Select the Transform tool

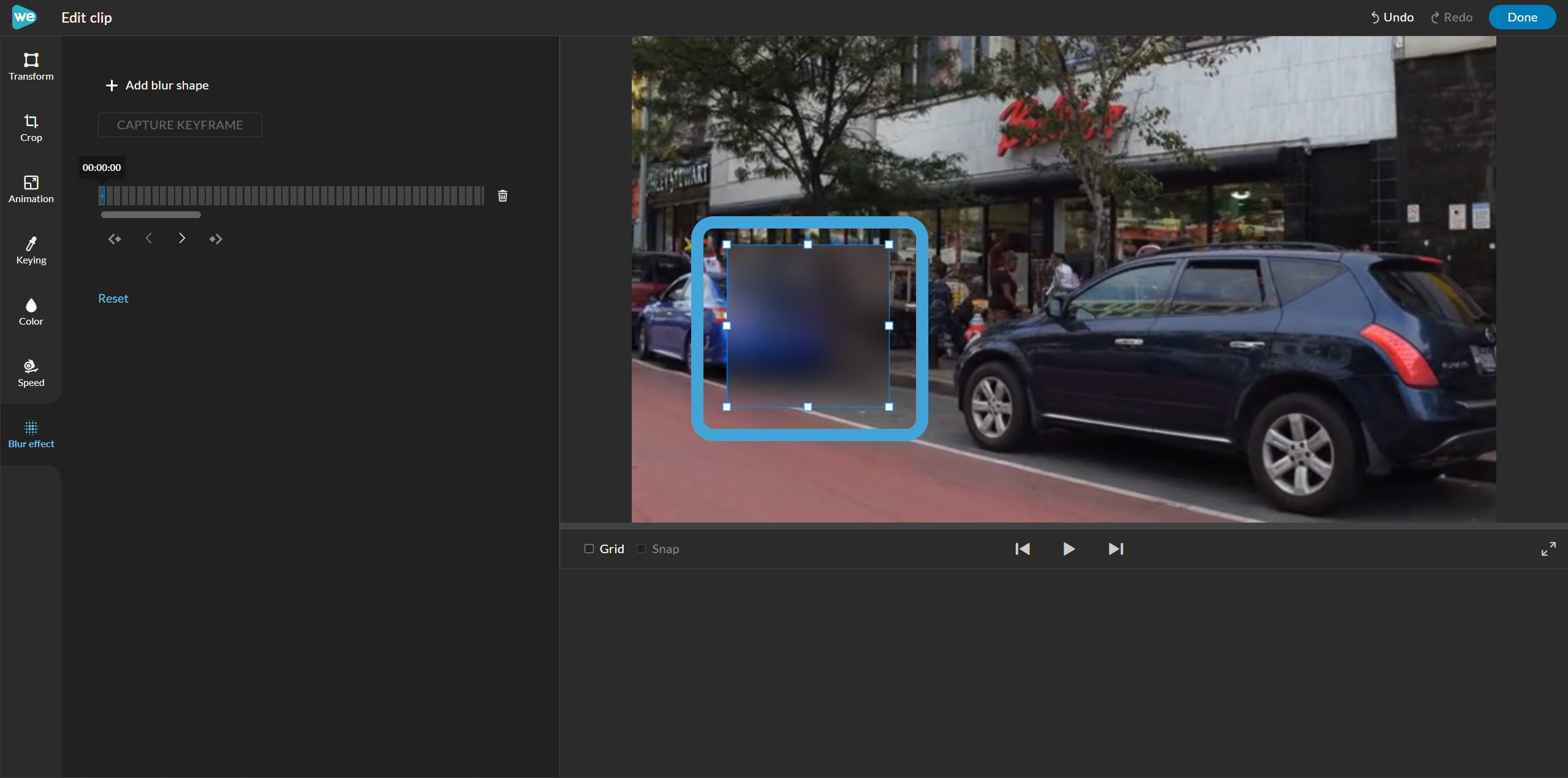coord(31,66)
